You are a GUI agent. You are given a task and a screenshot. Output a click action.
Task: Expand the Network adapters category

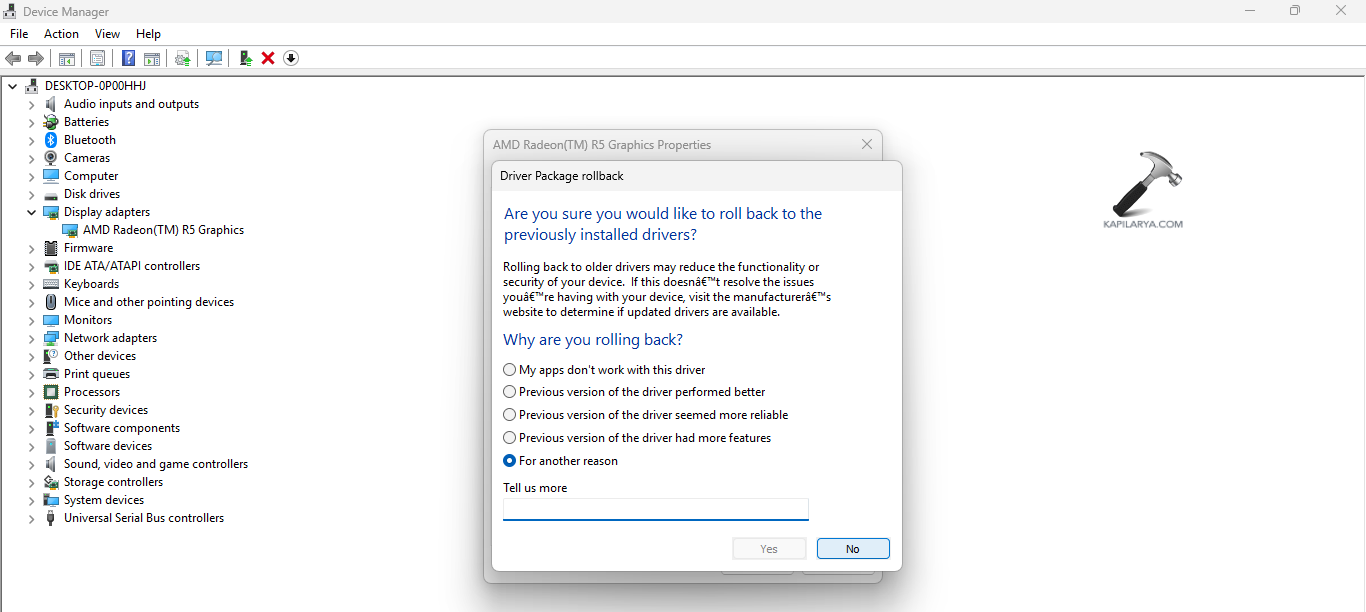click(x=31, y=337)
